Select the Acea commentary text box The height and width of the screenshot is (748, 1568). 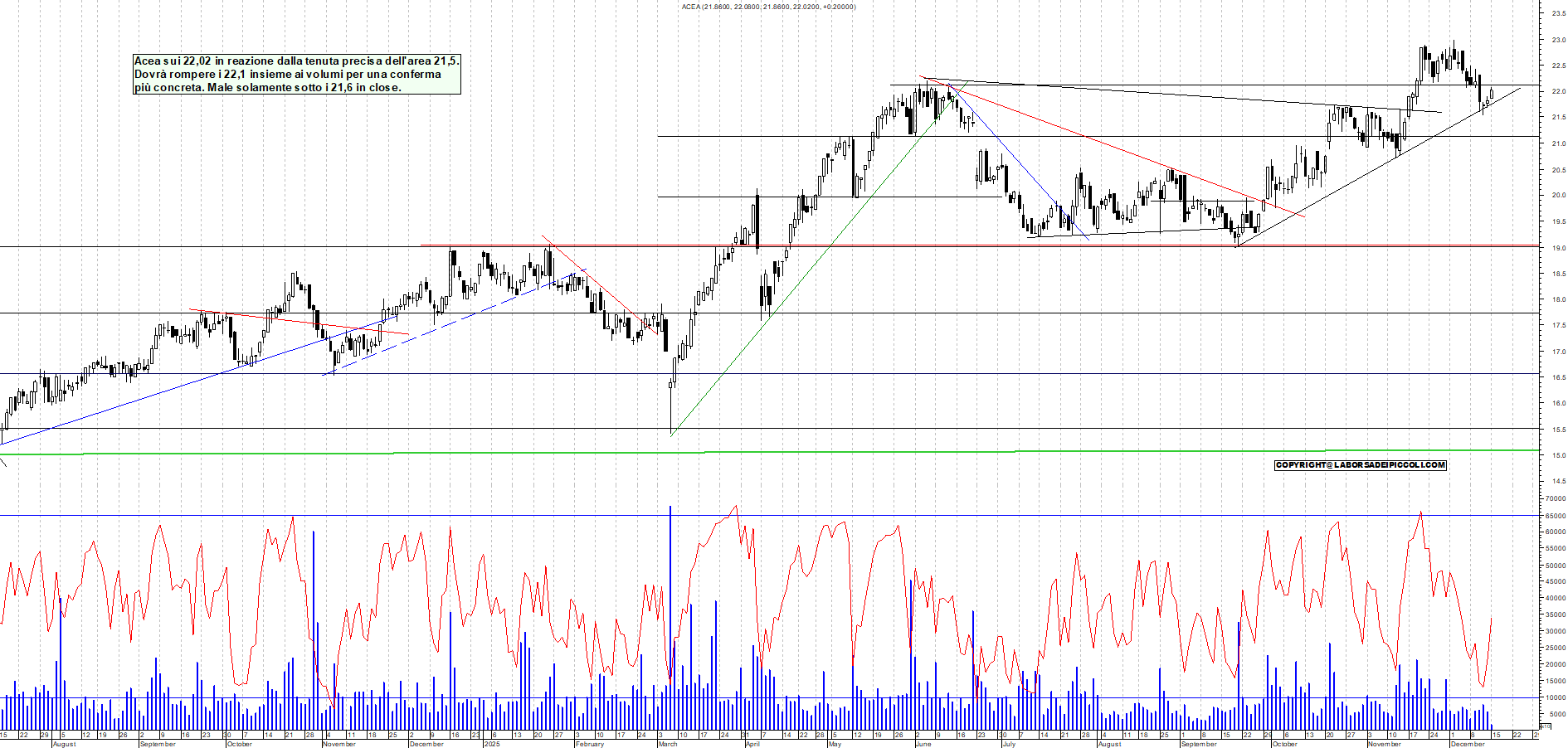(x=296, y=74)
